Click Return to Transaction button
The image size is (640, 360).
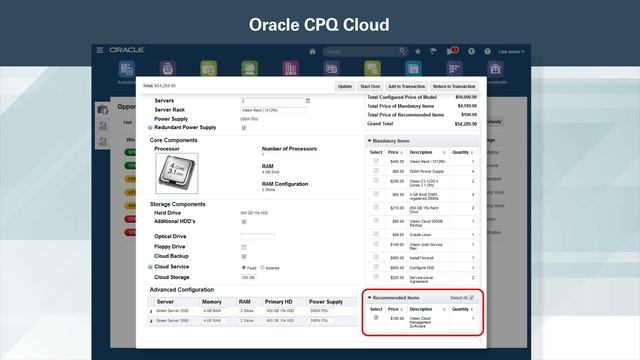(453, 86)
